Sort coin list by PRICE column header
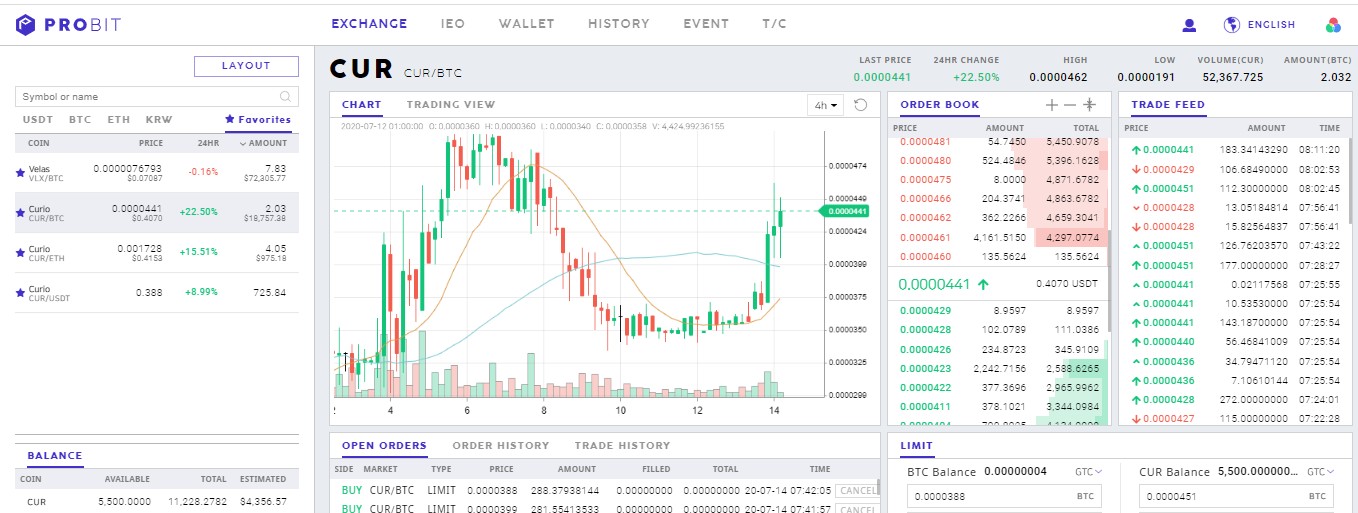 (x=151, y=144)
